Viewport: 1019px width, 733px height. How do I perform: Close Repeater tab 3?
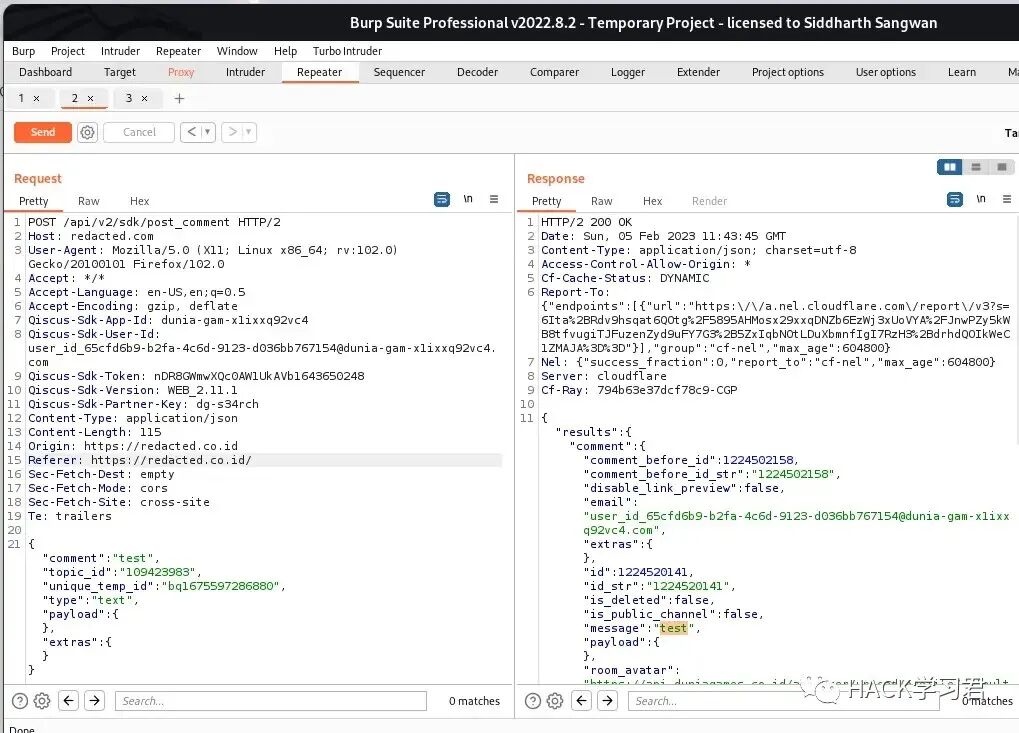point(144,98)
